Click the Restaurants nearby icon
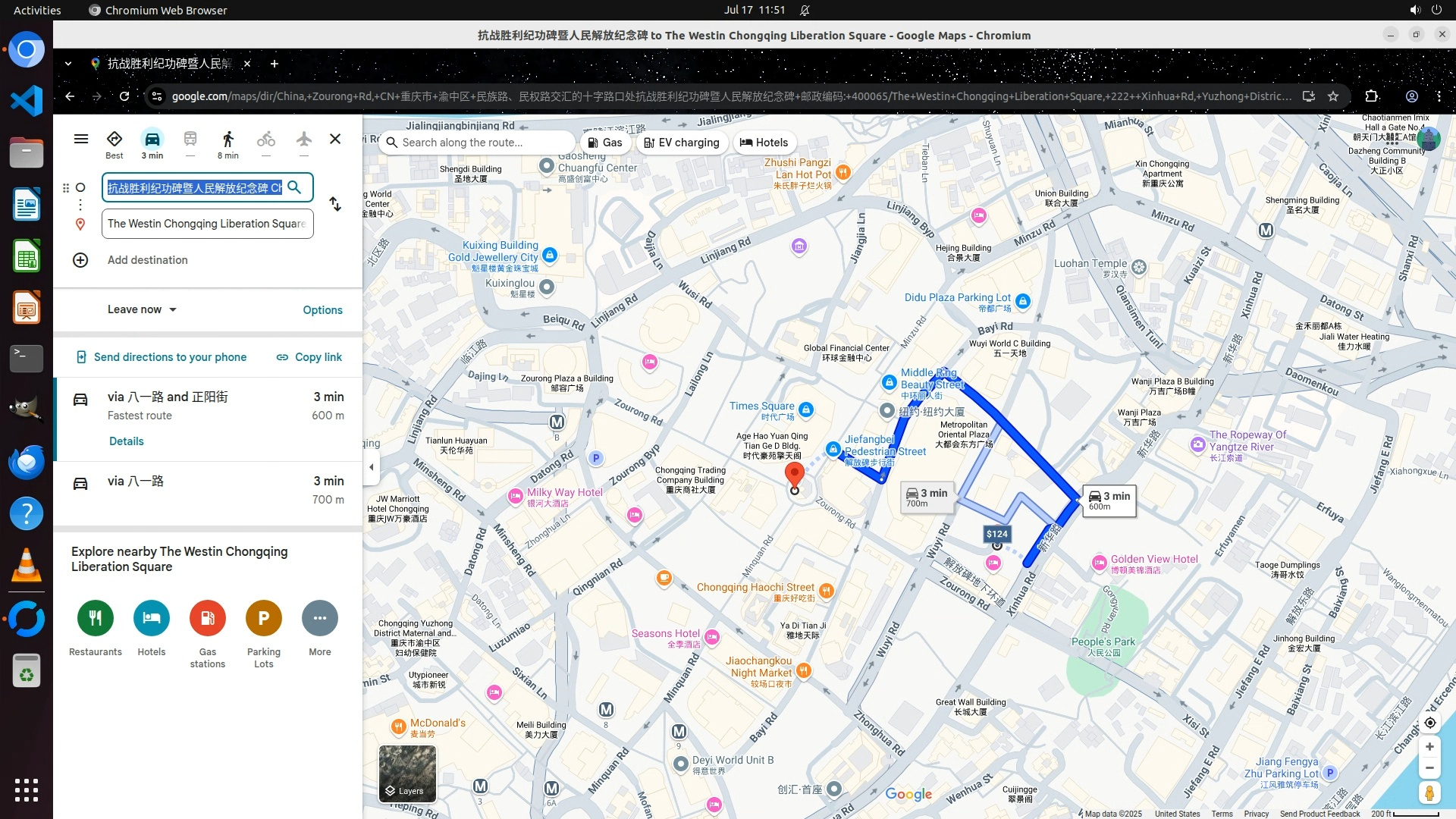 click(x=96, y=618)
